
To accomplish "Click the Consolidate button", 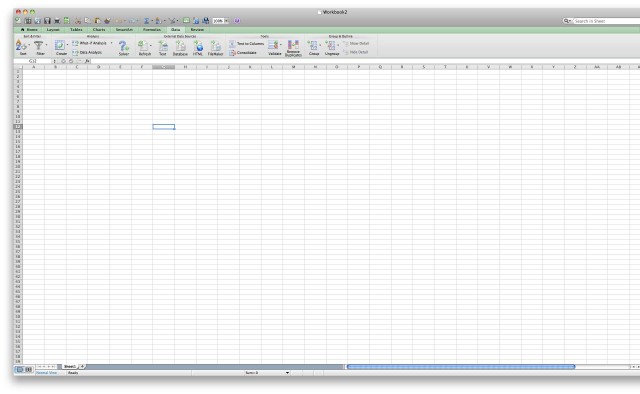I will [x=243, y=53].
